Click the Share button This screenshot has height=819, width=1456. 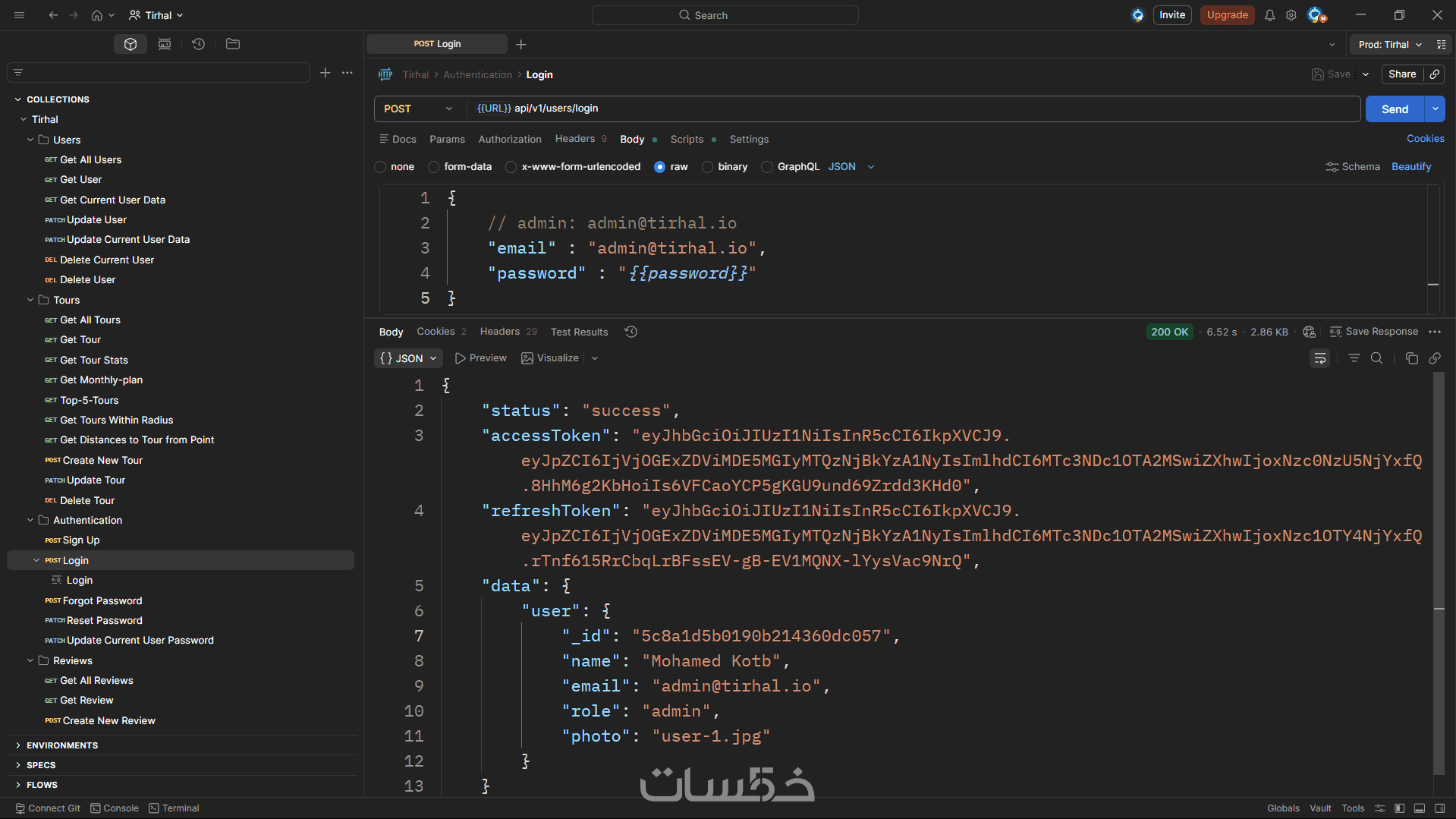click(x=1402, y=74)
